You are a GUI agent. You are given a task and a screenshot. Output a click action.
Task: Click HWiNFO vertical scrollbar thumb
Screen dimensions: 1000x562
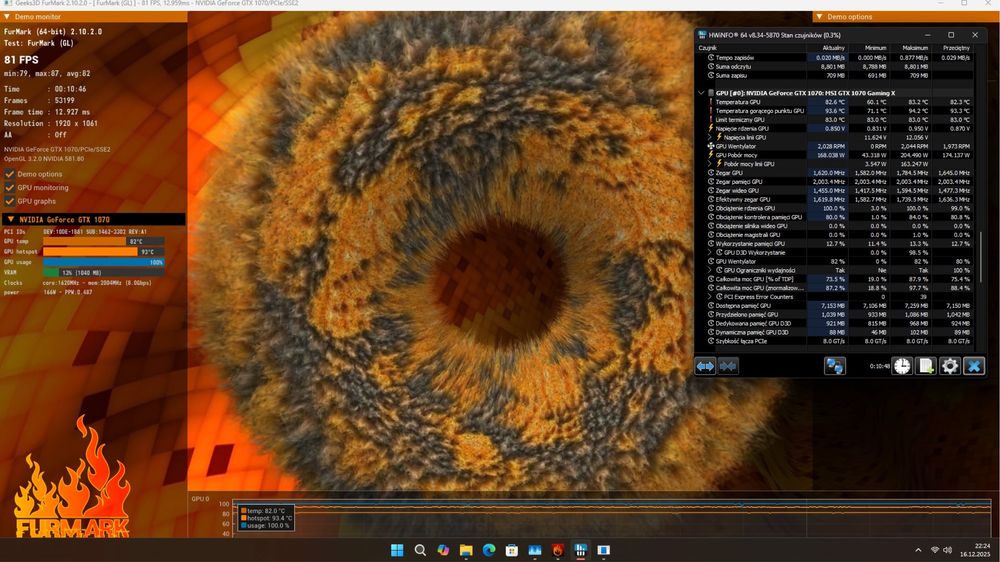pyautogui.click(x=980, y=257)
